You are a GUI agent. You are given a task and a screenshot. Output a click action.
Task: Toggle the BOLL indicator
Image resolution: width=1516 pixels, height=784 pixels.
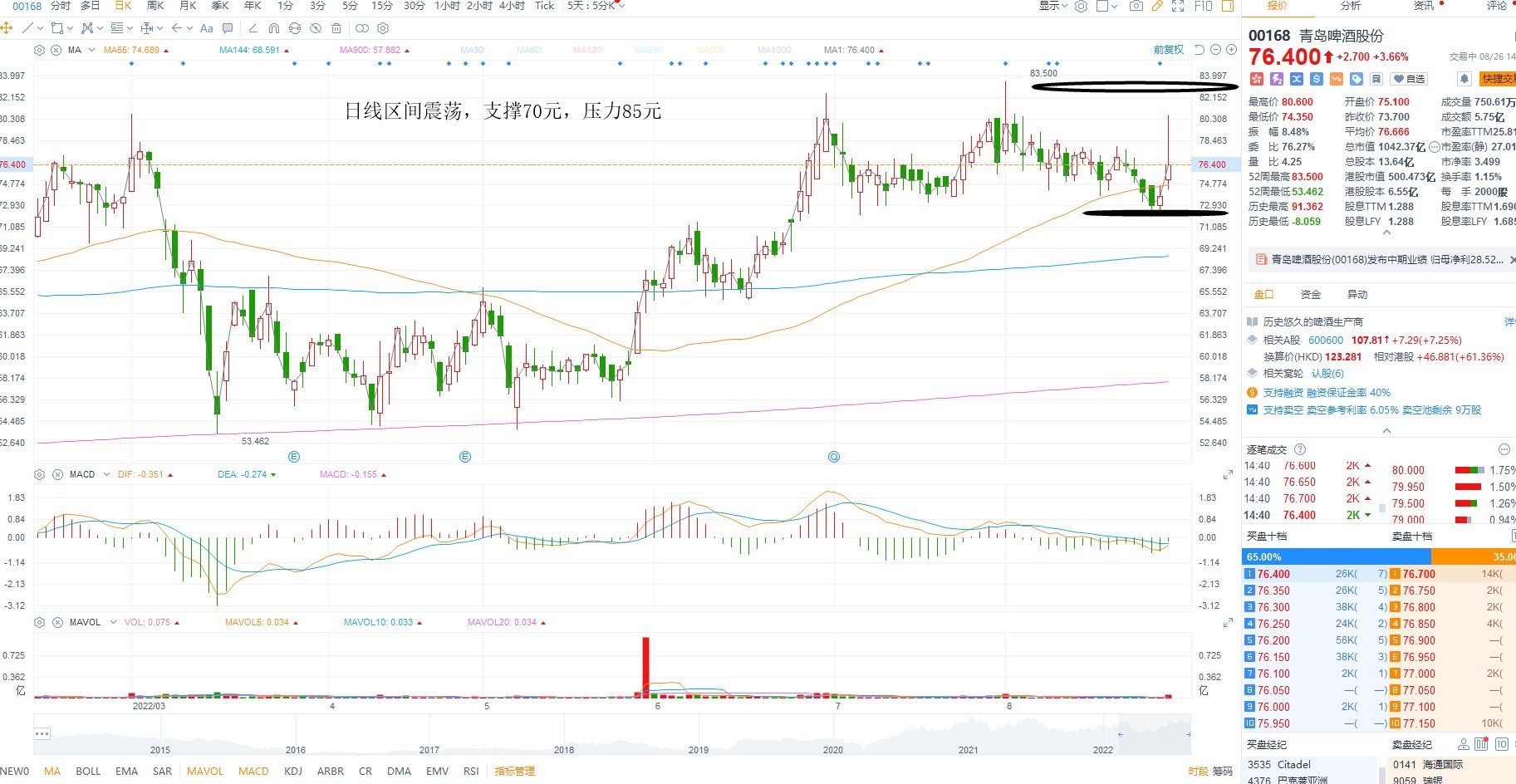tap(88, 772)
